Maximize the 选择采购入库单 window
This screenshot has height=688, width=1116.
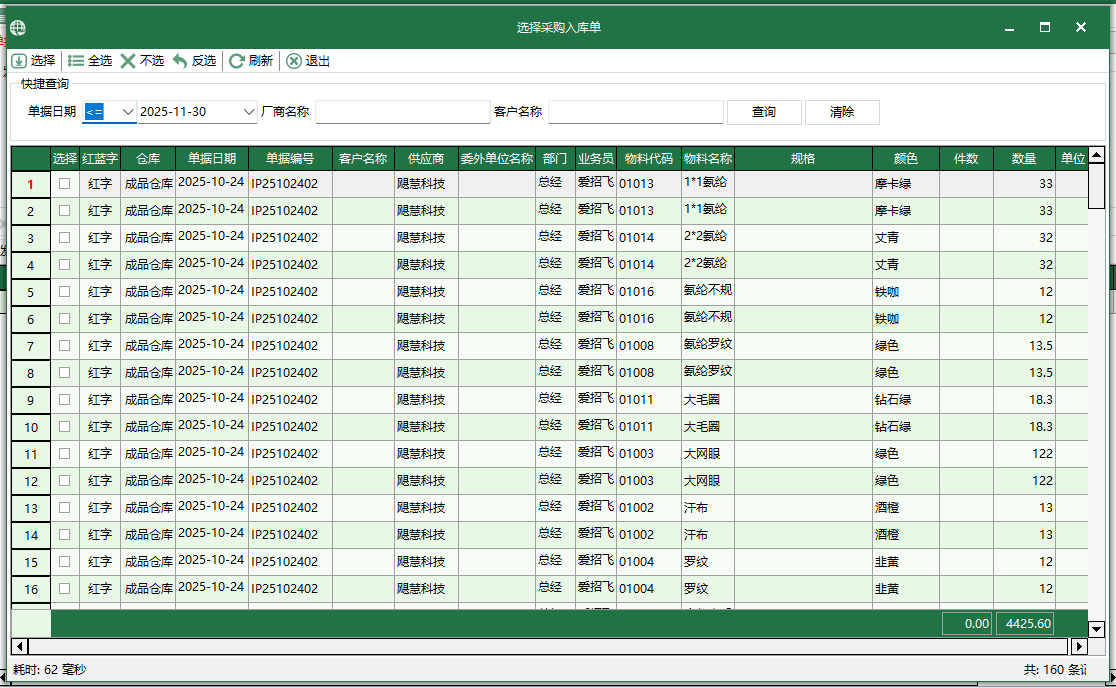(x=1045, y=27)
